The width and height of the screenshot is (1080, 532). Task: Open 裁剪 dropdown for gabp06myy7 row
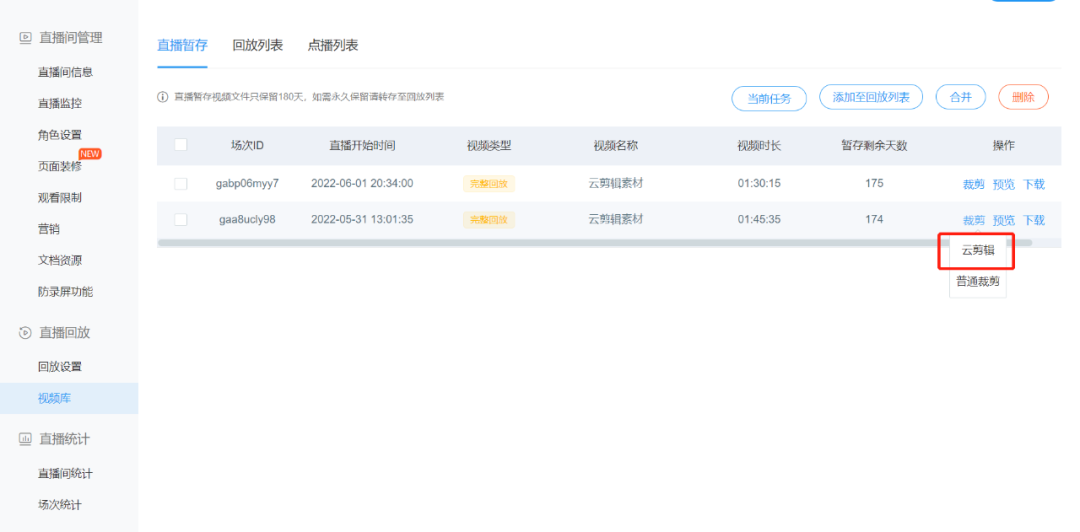pos(973,184)
